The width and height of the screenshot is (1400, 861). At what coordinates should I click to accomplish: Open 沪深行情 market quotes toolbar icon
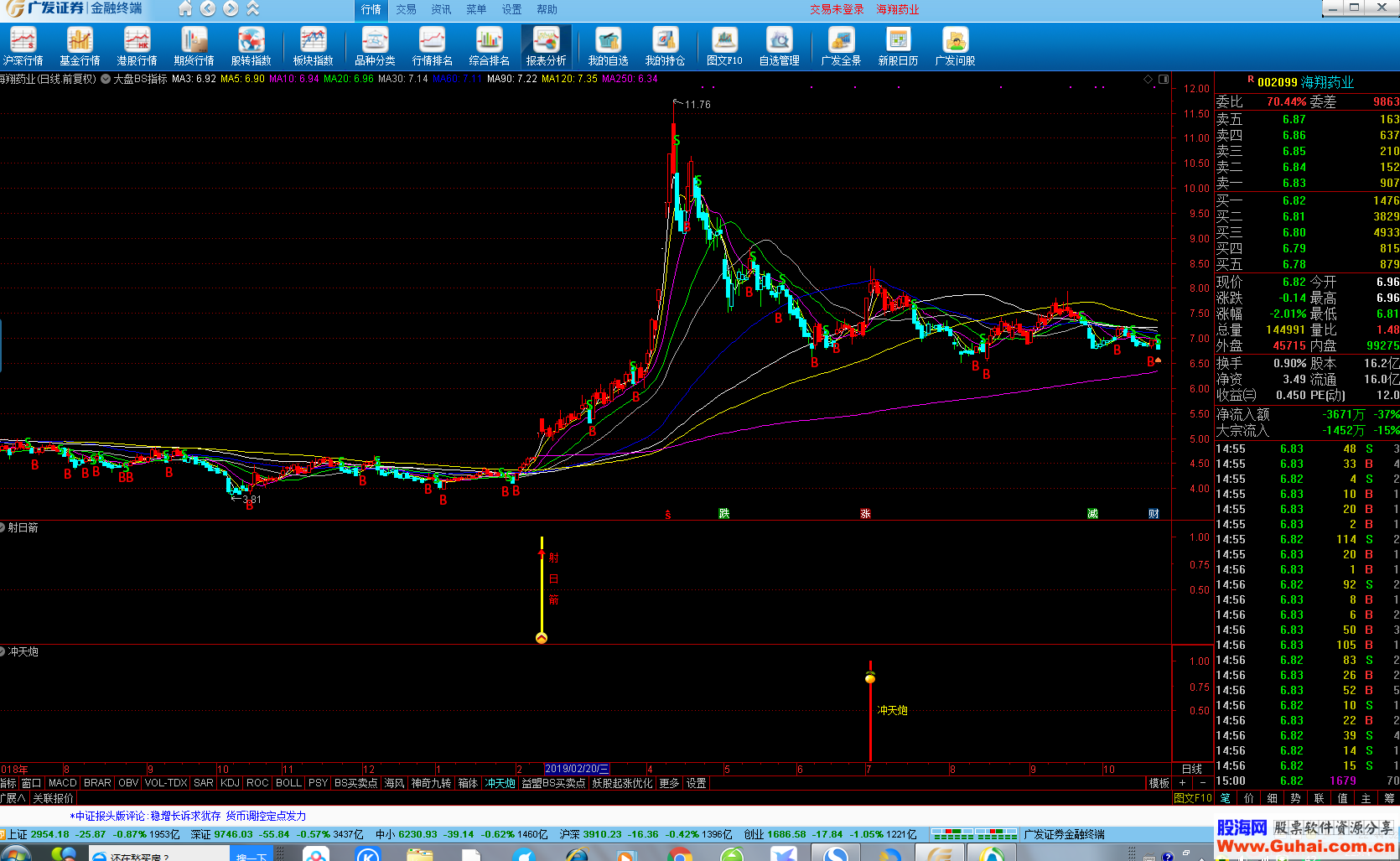[x=23, y=46]
